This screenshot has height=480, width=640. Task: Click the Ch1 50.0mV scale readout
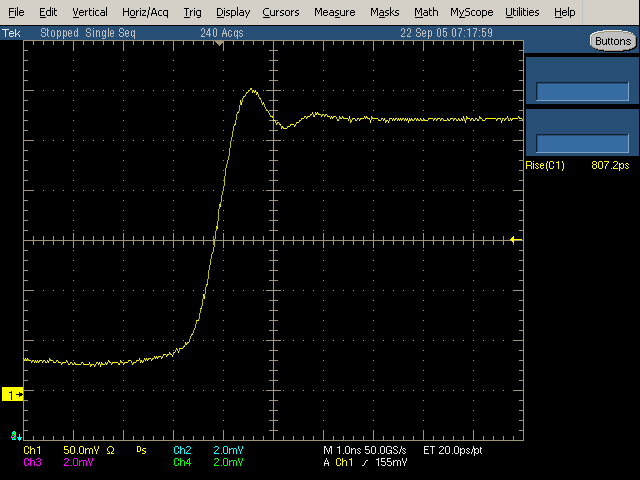point(83,451)
